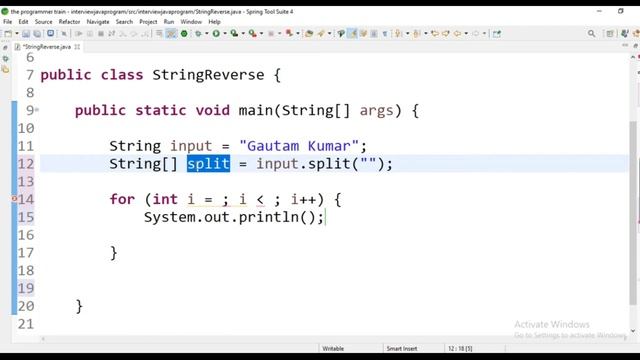The width and height of the screenshot is (640, 360).
Task: Click the Coverage launch icon
Action: click(x=234, y=33)
